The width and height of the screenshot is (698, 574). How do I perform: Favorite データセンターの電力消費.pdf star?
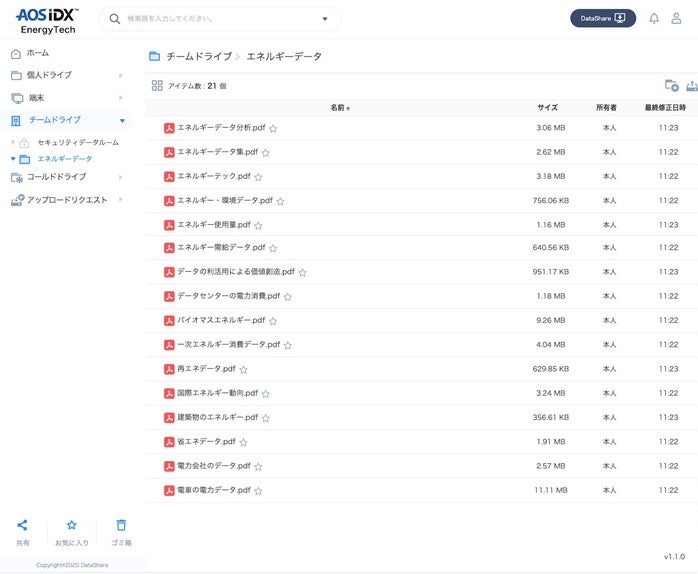288,297
